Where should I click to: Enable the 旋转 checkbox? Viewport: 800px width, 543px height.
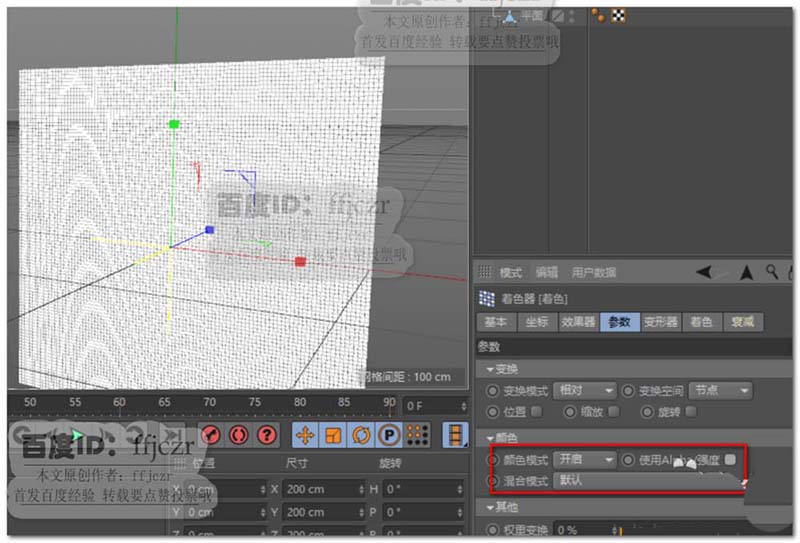691,411
